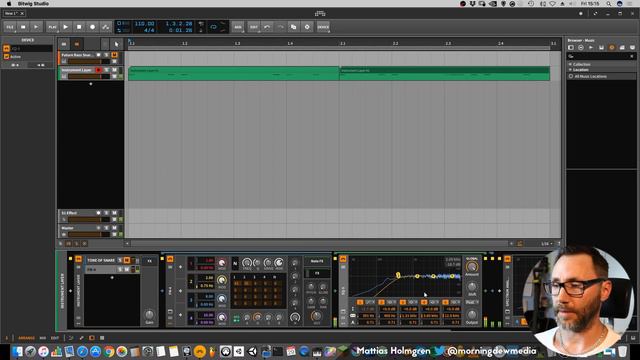Toggle Spectrum Analyzer device power button
The height and width of the screenshot is (360, 640).
pos(507,259)
